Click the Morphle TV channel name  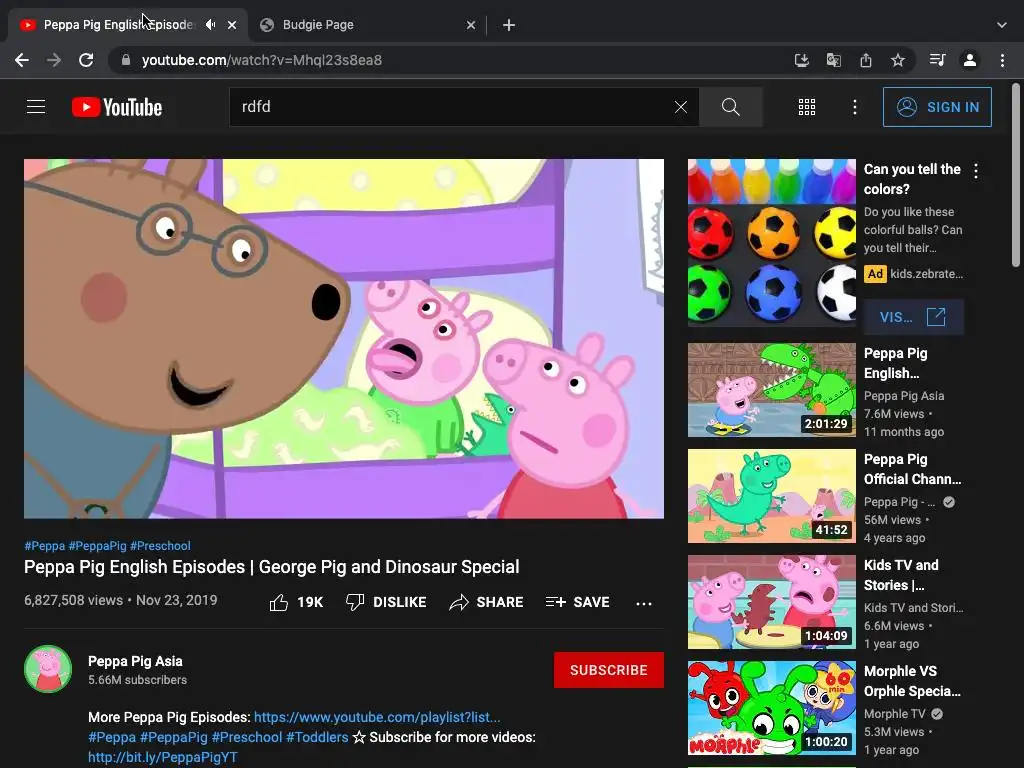pyautogui.click(x=894, y=714)
